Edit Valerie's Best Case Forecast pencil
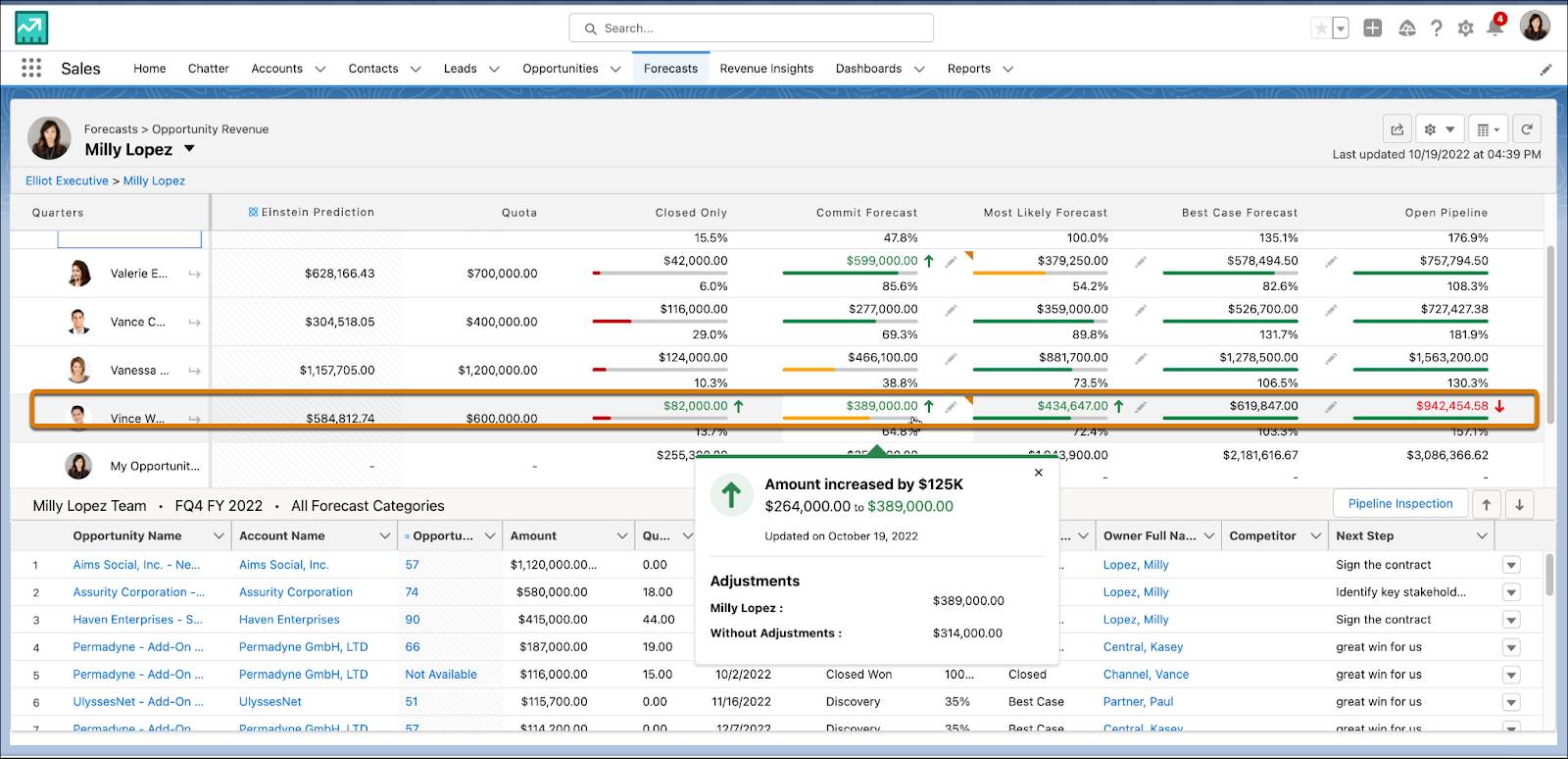The width and height of the screenshot is (1568, 759). pyautogui.click(x=1331, y=262)
